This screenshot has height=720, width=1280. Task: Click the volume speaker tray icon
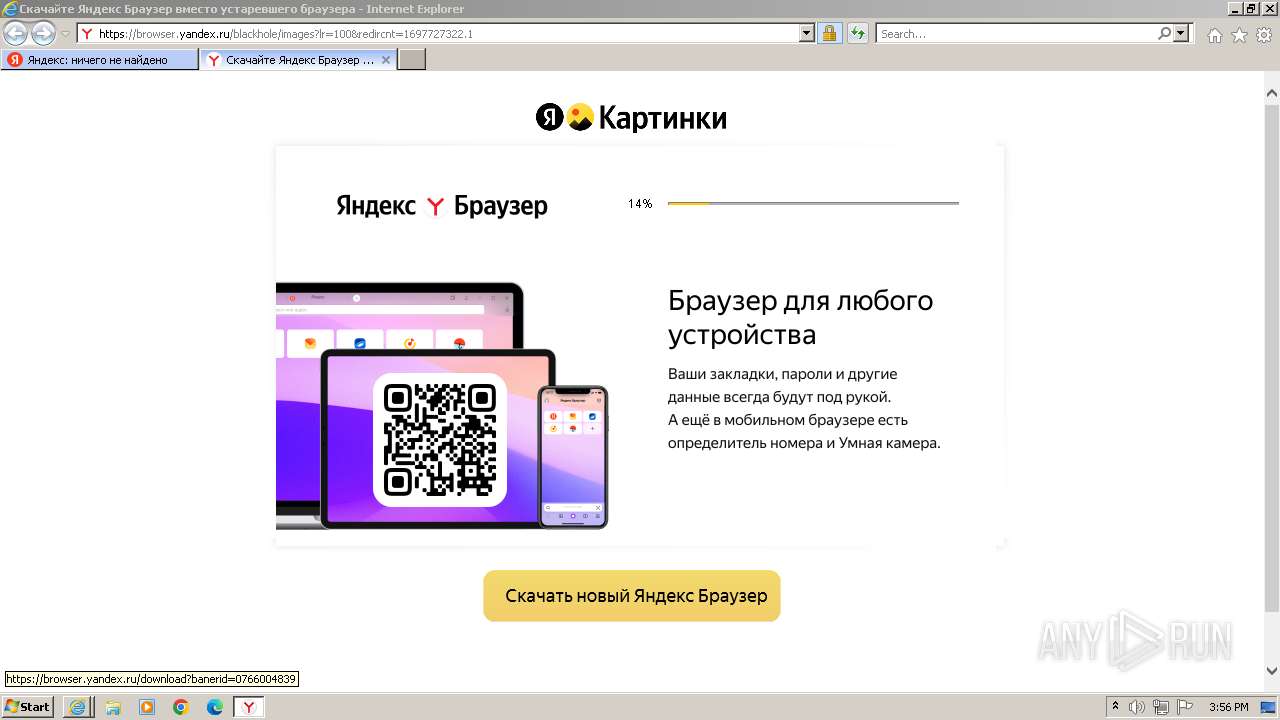click(x=1137, y=707)
